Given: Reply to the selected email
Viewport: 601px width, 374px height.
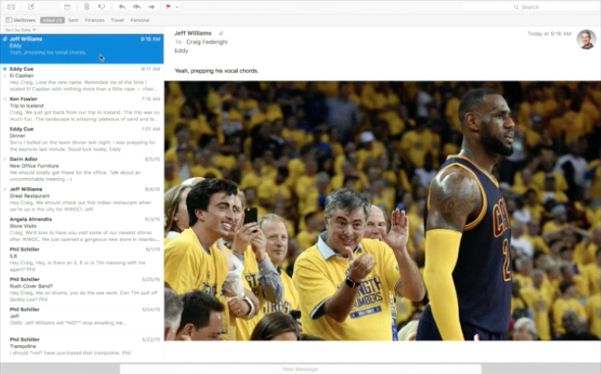Looking at the screenshot, I should coord(122,7).
